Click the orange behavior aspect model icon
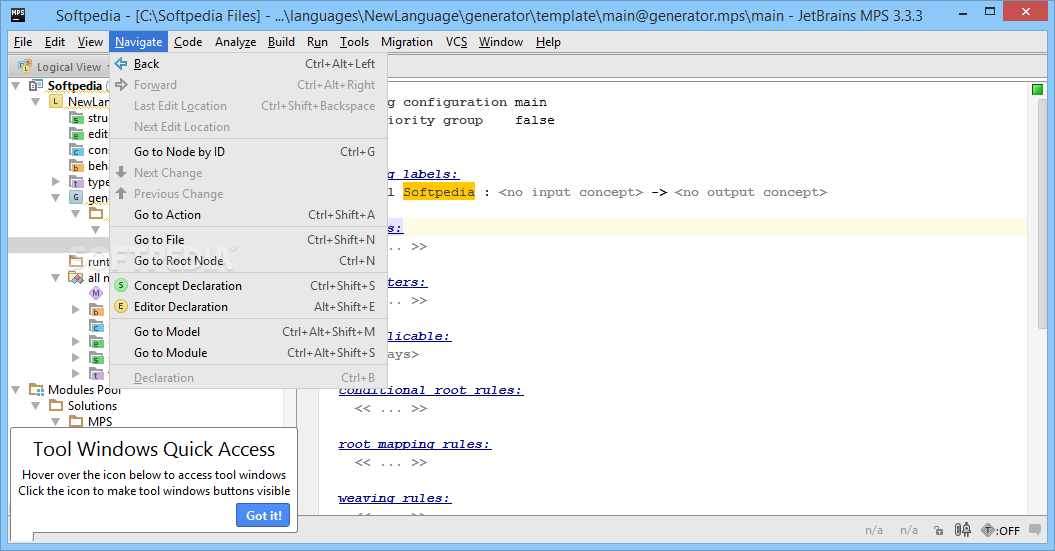The height and width of the screenshot is (551, 1055). 77,166
